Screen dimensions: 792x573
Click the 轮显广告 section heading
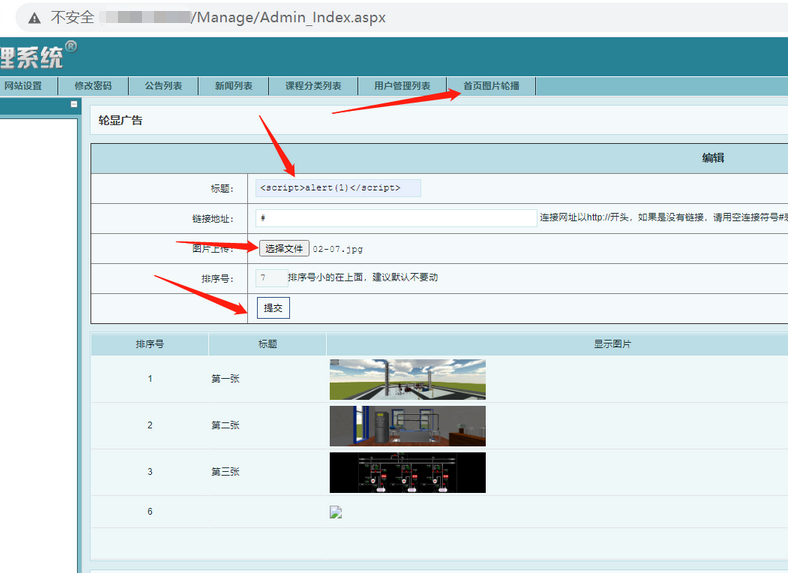[x=120, y=120]
